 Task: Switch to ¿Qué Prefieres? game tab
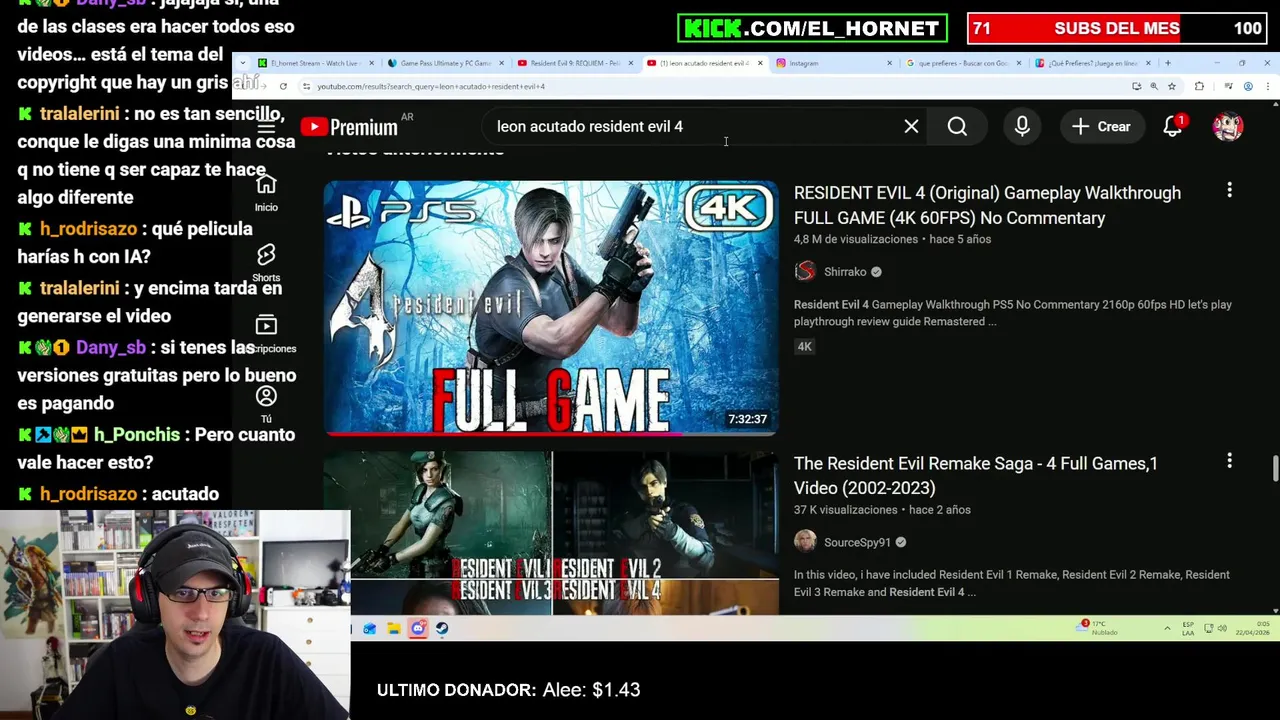(1090, 63)
